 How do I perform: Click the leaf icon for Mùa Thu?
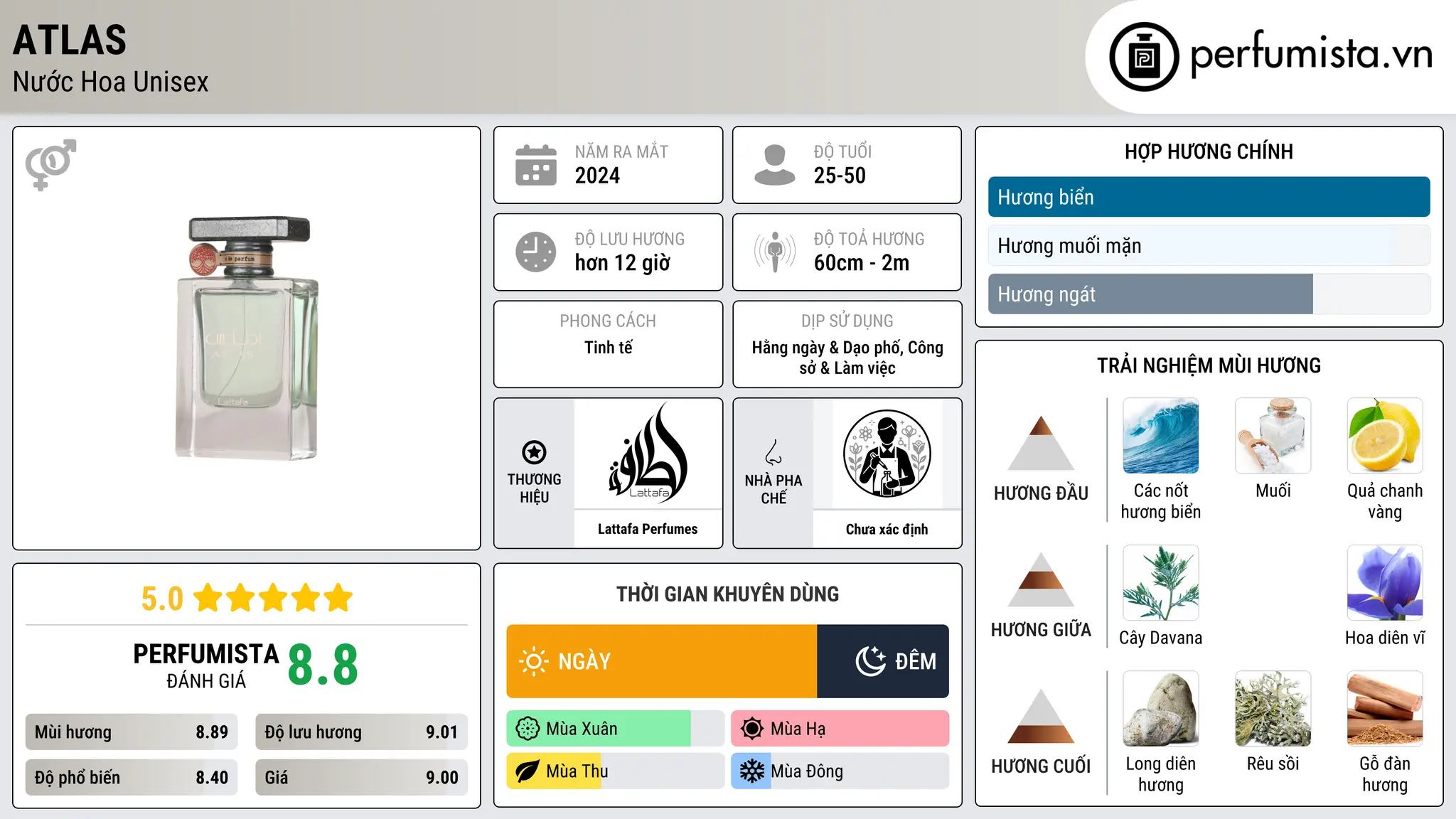click(528, 771)
